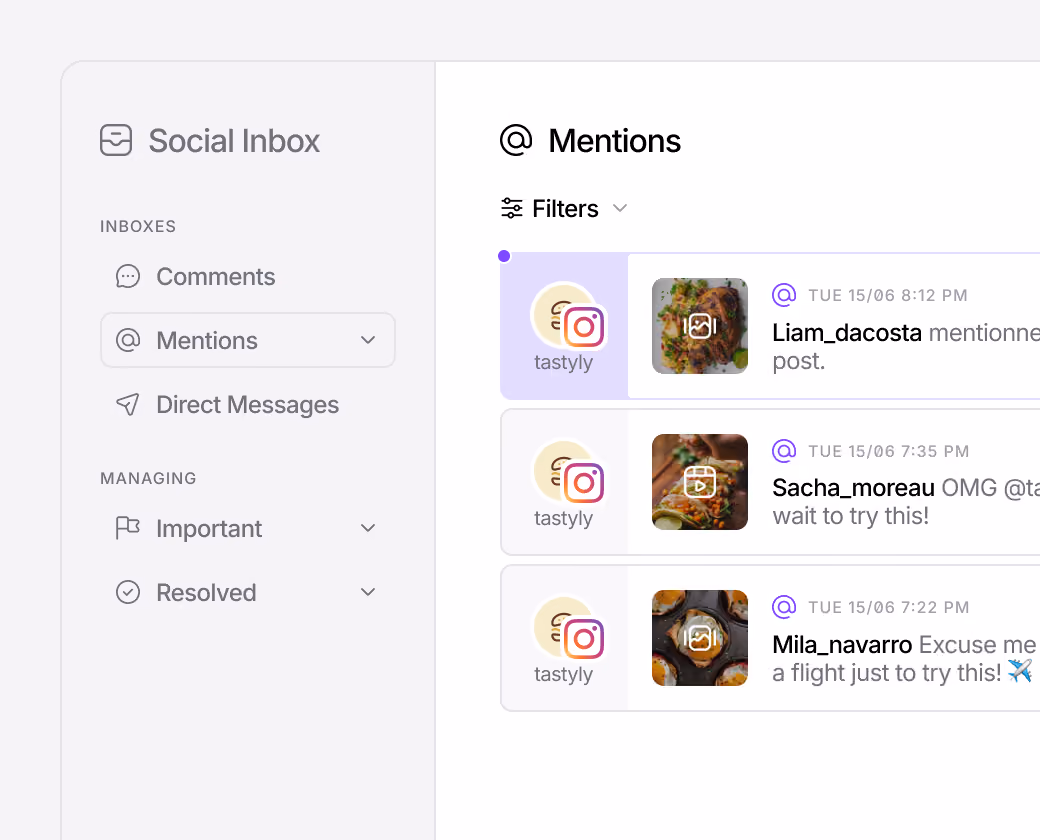This screenshot has width=1040, height=840.
Task: Click the Comments speech bubble icon
Action: pos(128,276)
